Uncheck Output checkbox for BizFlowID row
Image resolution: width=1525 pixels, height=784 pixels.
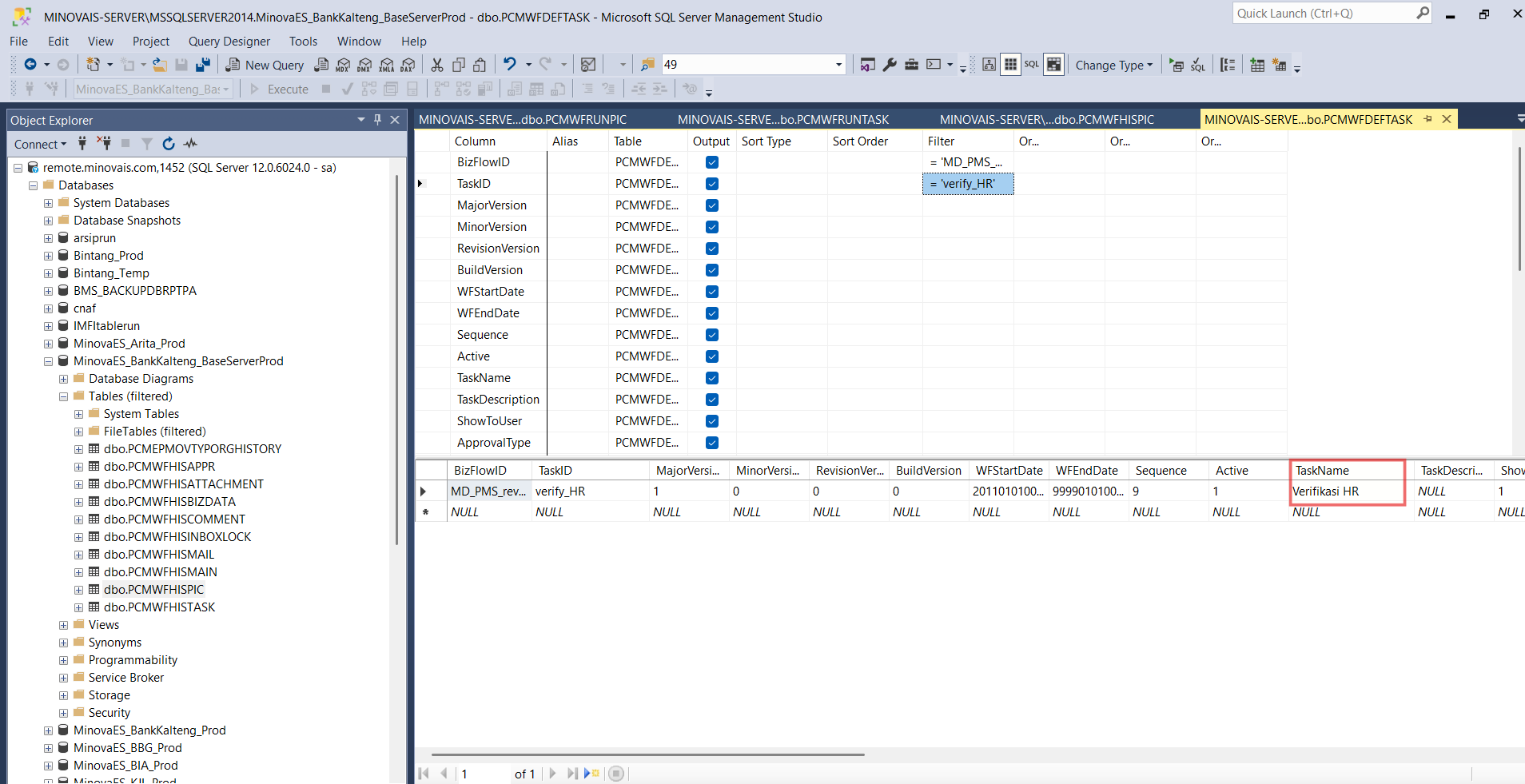click(x=712, y=162)
